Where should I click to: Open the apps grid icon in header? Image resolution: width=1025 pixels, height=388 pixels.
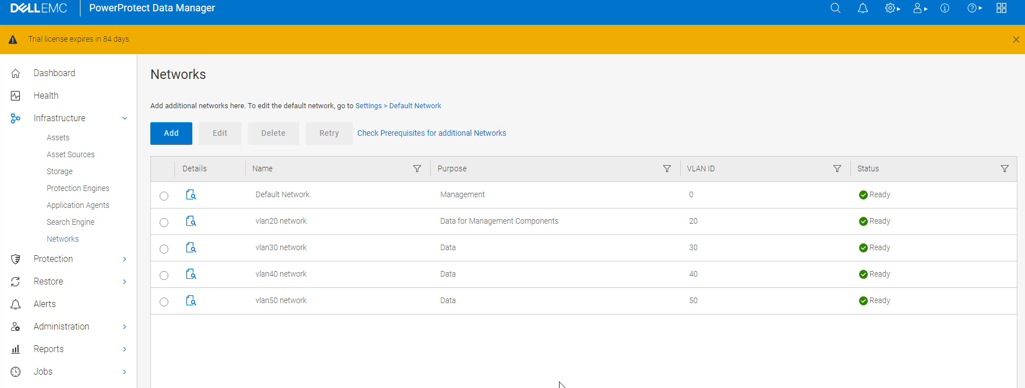point(1001,8)
